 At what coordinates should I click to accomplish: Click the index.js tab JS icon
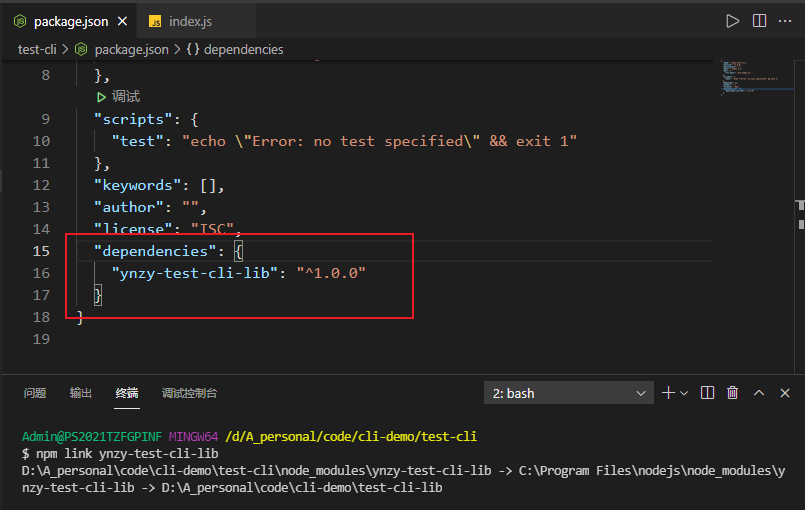(155, 21)
